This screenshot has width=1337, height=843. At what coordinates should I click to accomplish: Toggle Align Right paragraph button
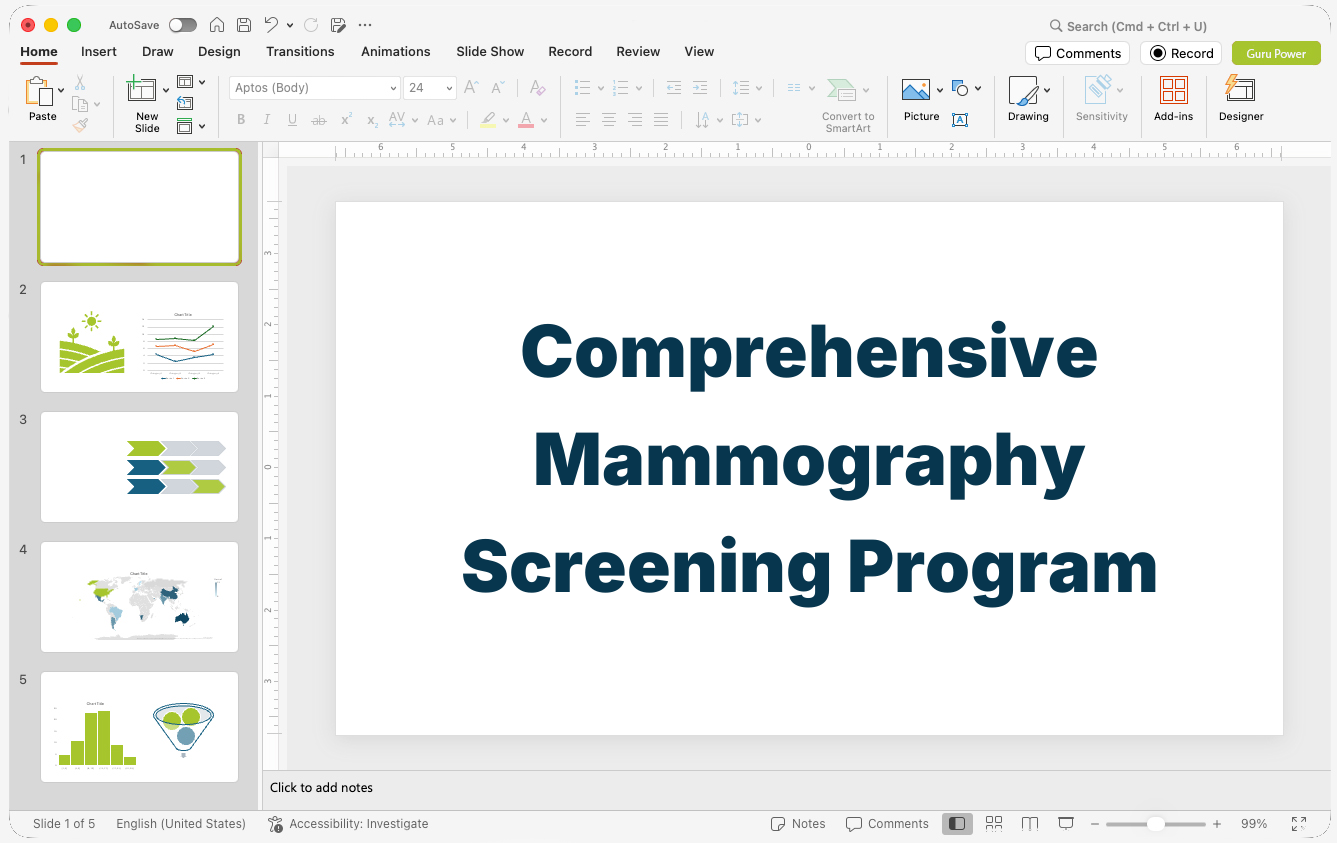click(635, 120)
